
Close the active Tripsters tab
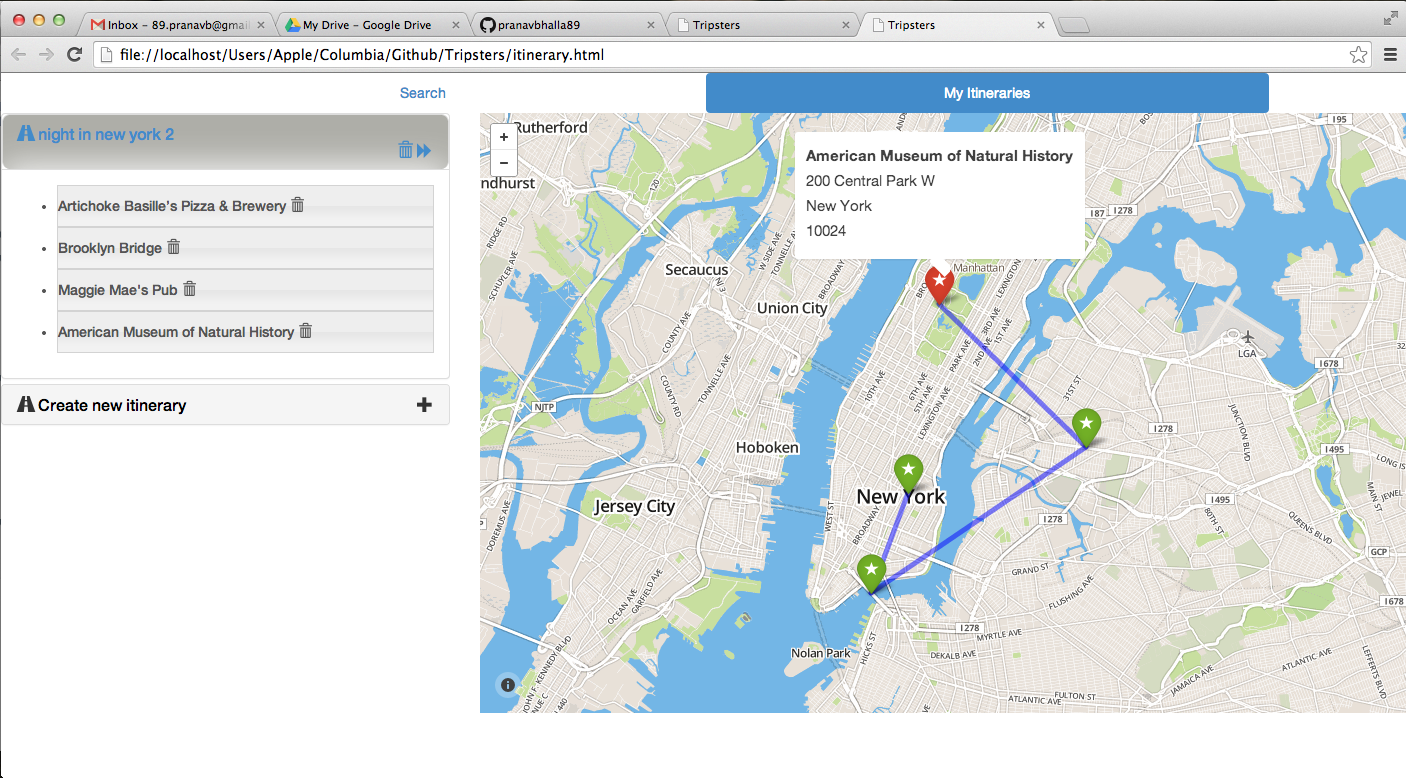coord(1041,25)
